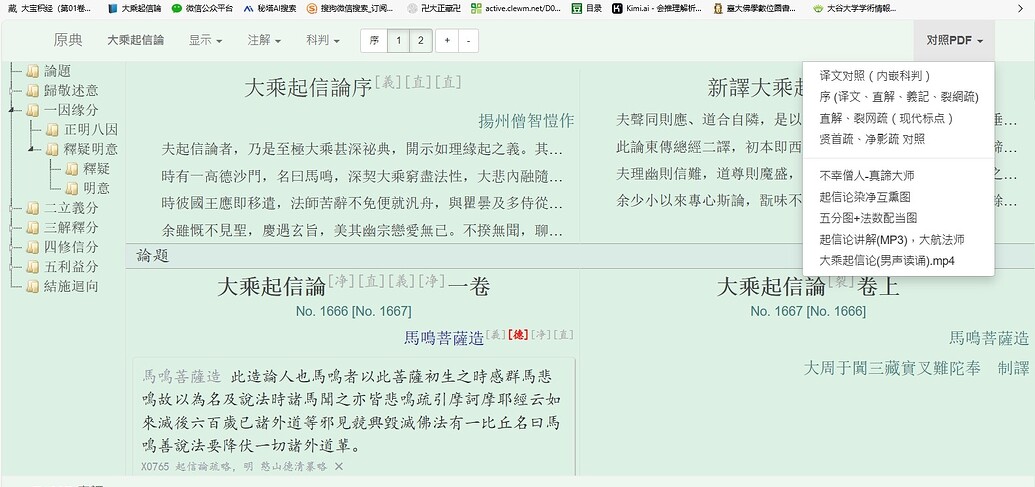Open 大乘起信论(男声读诵).mp4 entry
This screenshot has width=1035, height=487.
pos(898,261)
